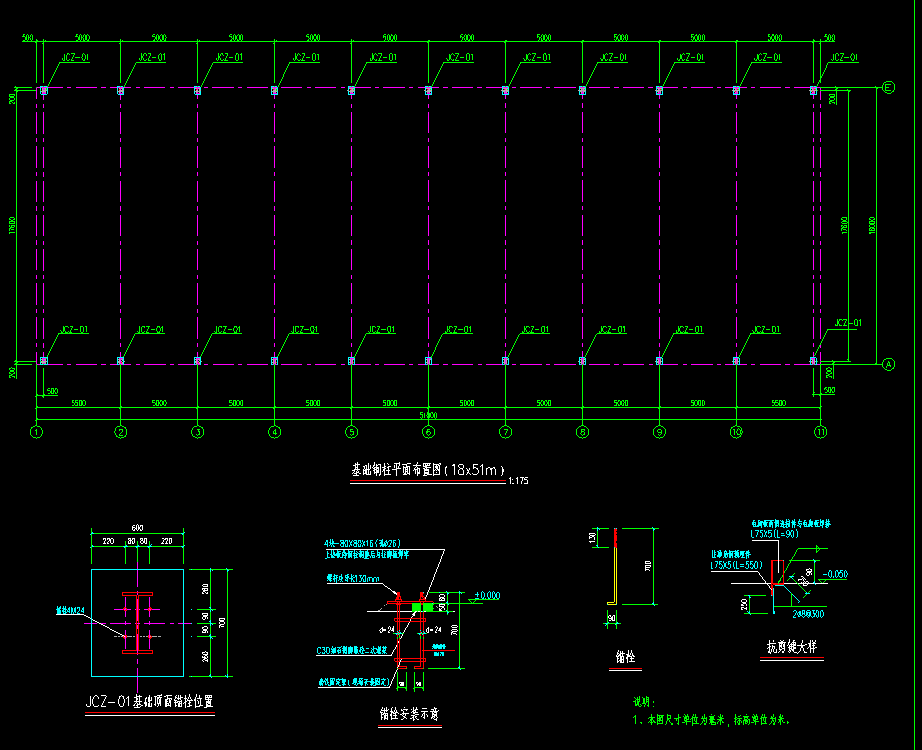Image resolution: width=922 pixels, height=750 pixels.
Task: Select the green grout block in 锚栓安装示意
Action: pos(422,607)
